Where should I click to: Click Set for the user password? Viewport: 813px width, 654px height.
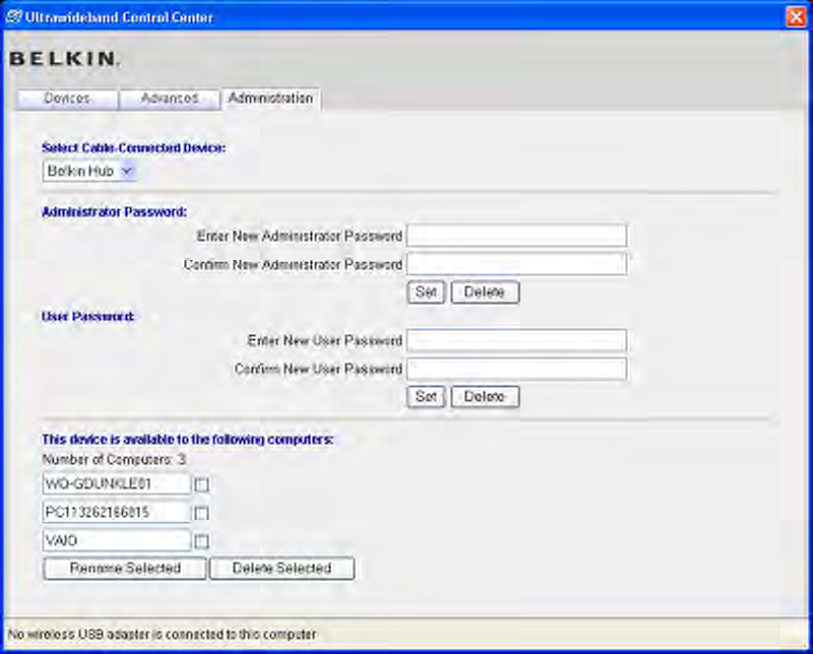[x=426, y=397]
